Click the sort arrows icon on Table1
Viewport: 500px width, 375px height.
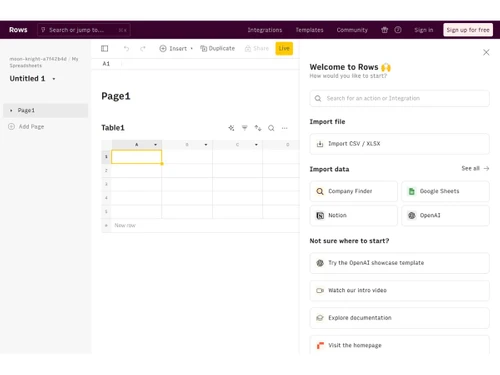(258, 128)
